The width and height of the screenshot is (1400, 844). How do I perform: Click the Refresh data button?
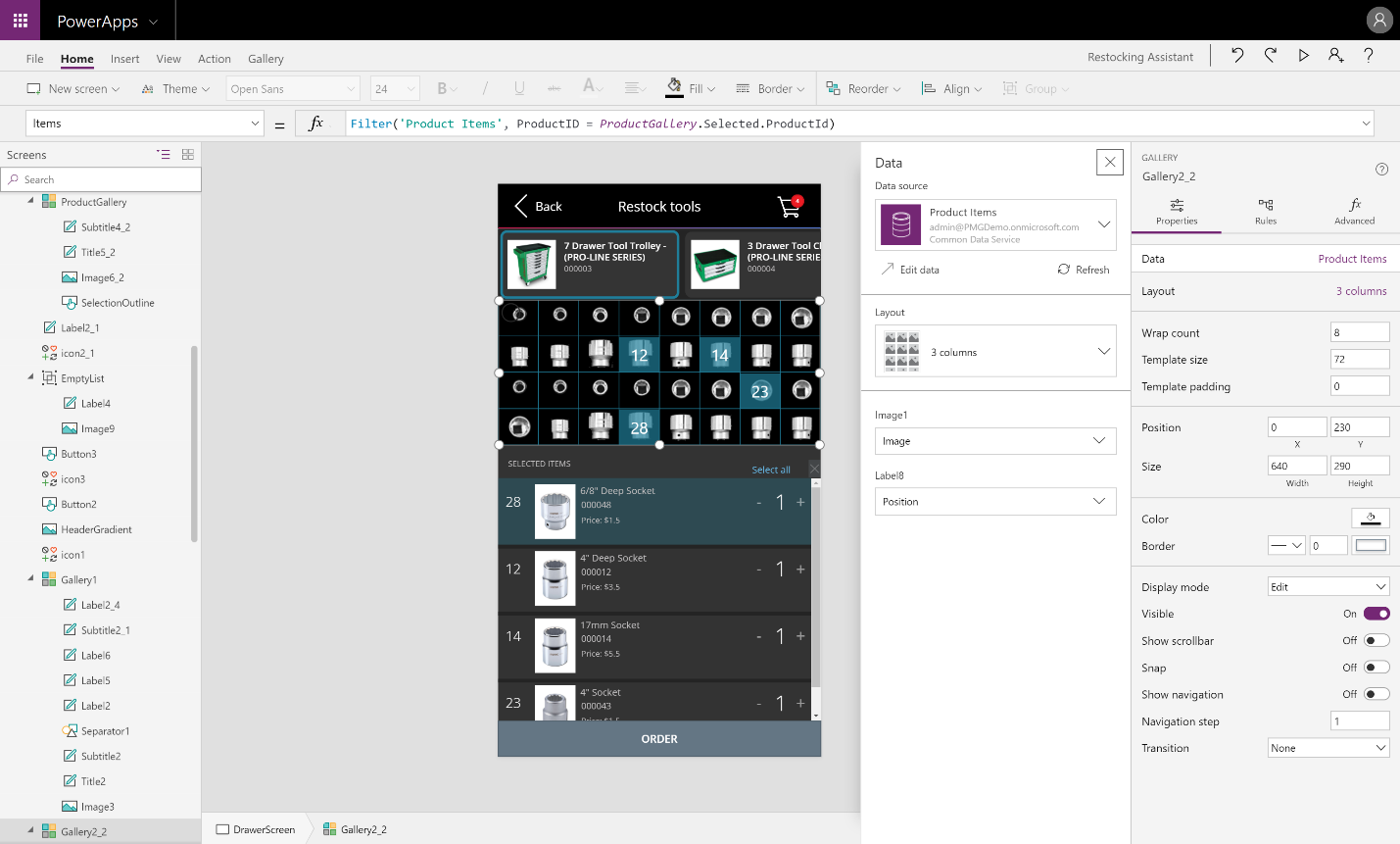coord(1084,270)
